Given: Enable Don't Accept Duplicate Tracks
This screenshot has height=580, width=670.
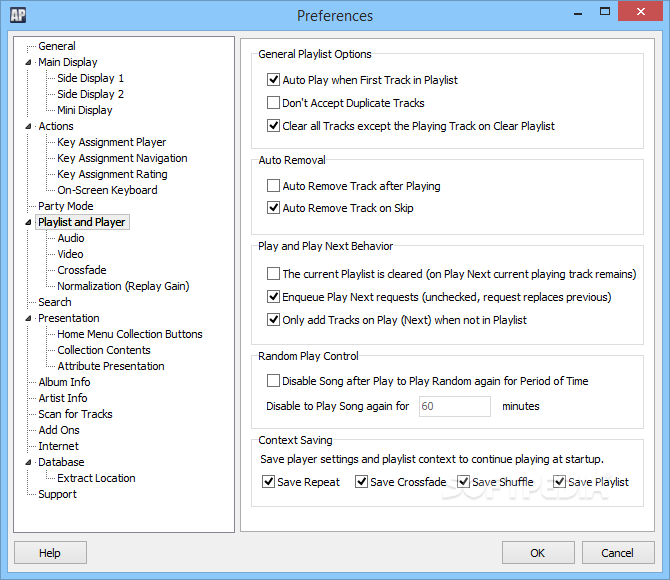Looking at the screenshot, I should coord(273,103).
